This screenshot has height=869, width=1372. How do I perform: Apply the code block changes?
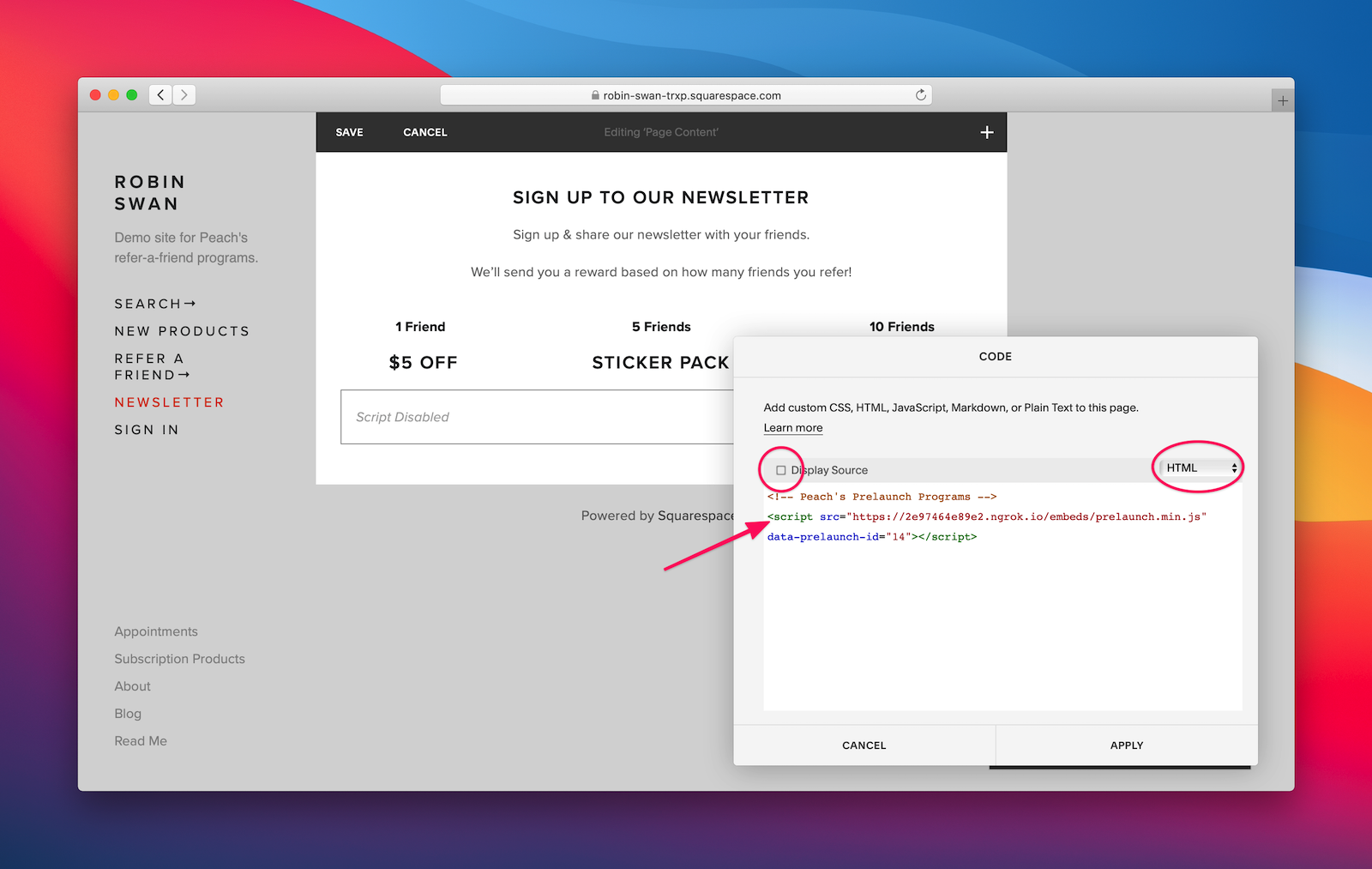(x=1127, y=745)
